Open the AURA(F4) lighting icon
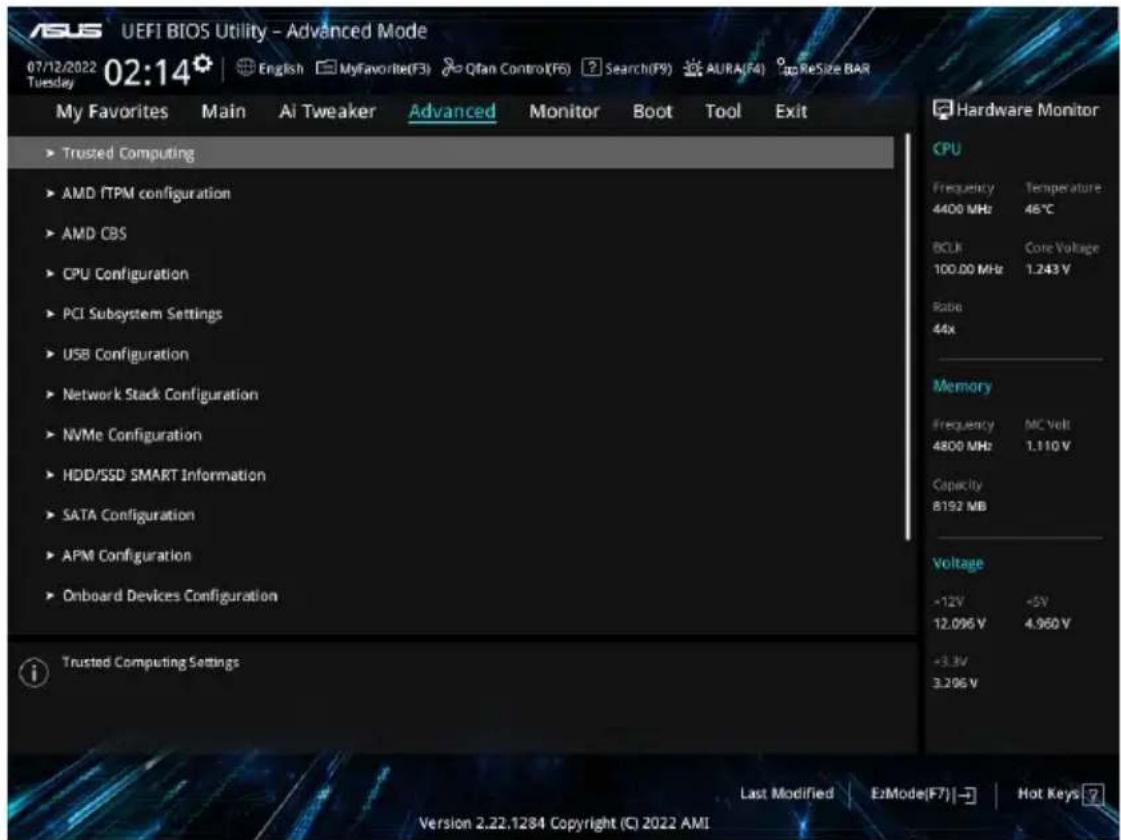The height and width of the screenshot is (840, 1121). pyautogui.click(x=693, y=68)
